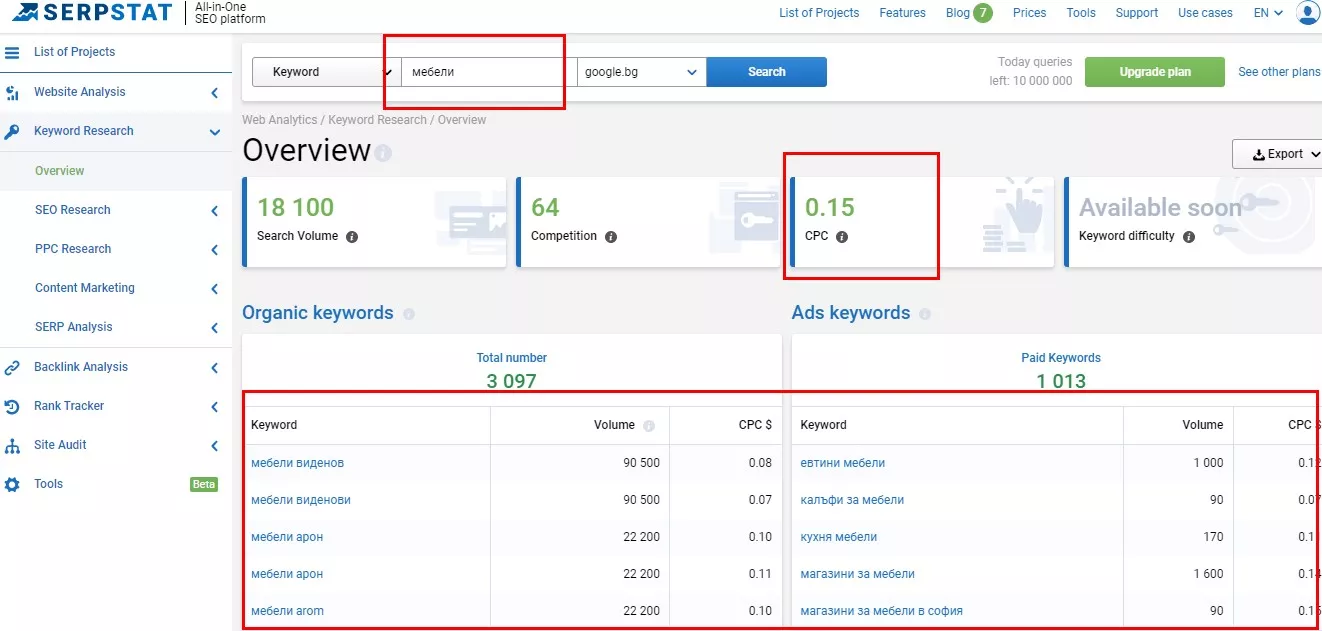Click info icon beside CPC label
Image resolution: width=1322 pixels, height=631 pixels.
pos(841,237)
